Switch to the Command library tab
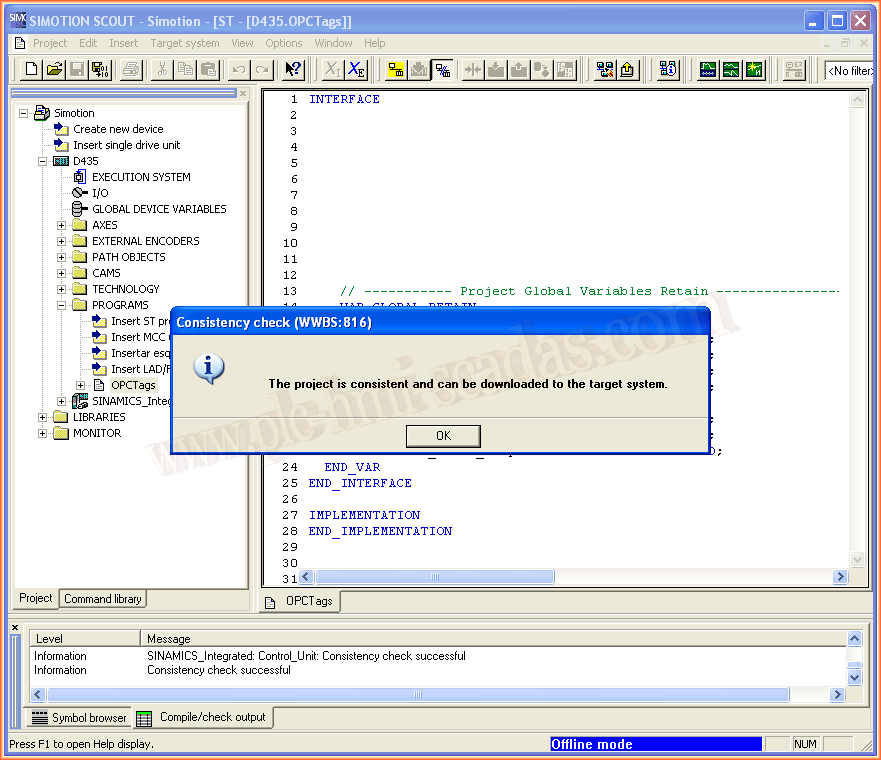The image size is (881, 760). pos(102,599)
